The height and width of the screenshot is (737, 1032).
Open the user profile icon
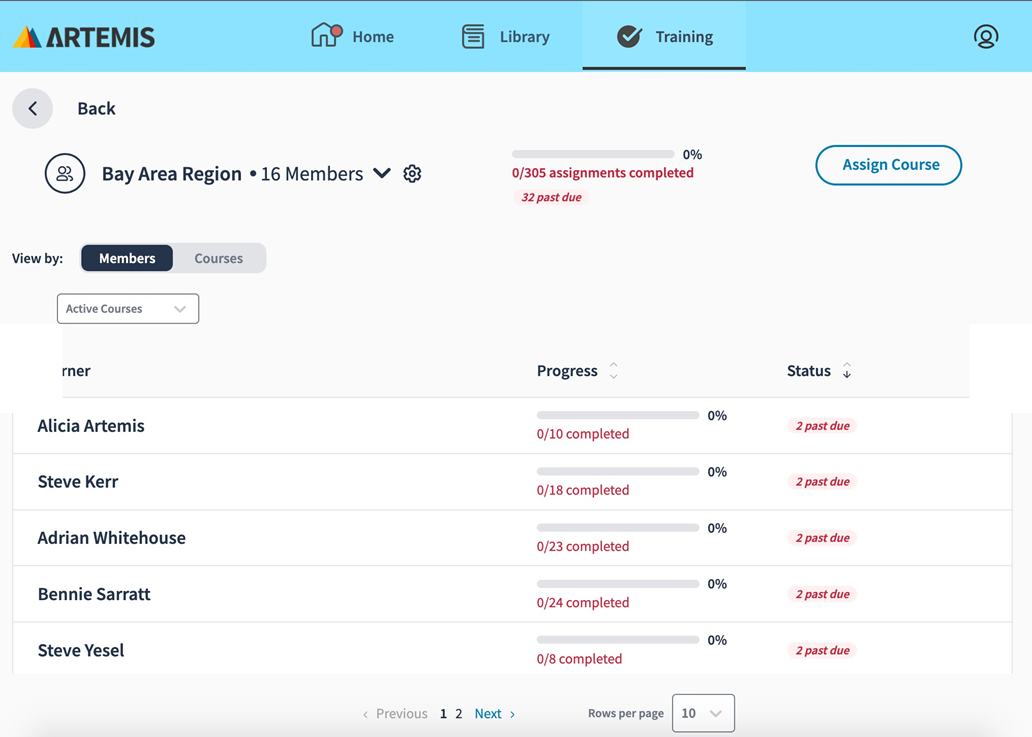[x=985, y=37]
